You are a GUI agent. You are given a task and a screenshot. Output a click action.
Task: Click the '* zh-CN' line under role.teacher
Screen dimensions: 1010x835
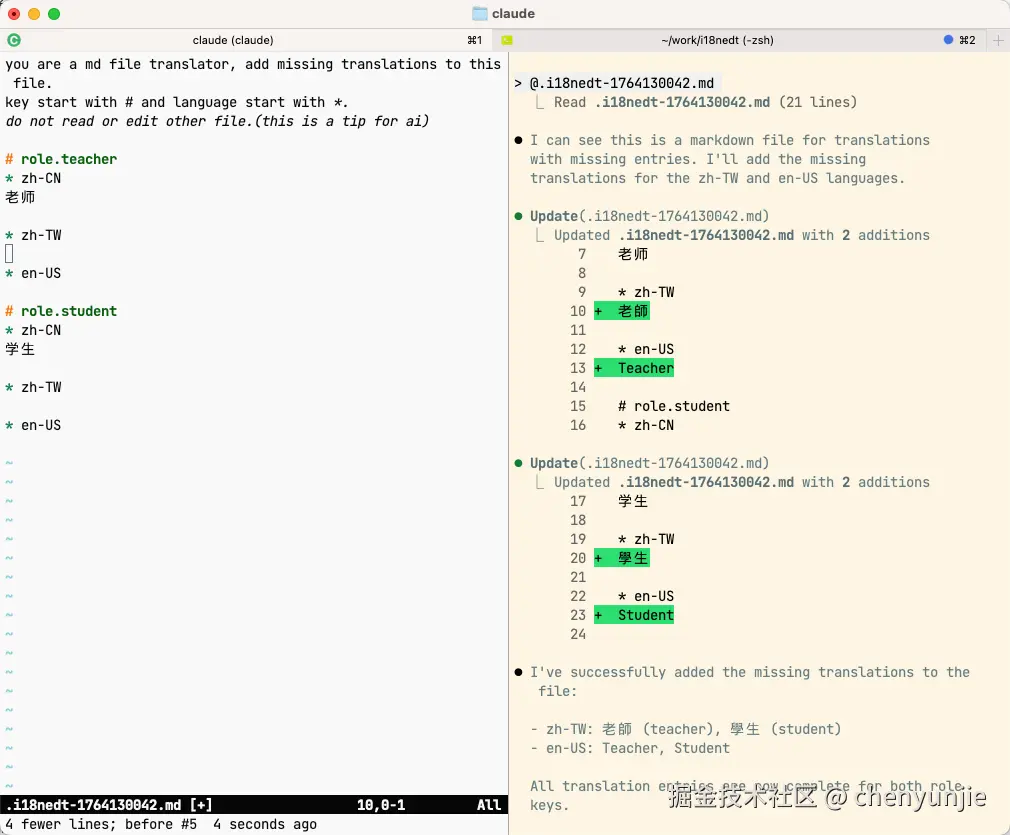tap(33, 178)
